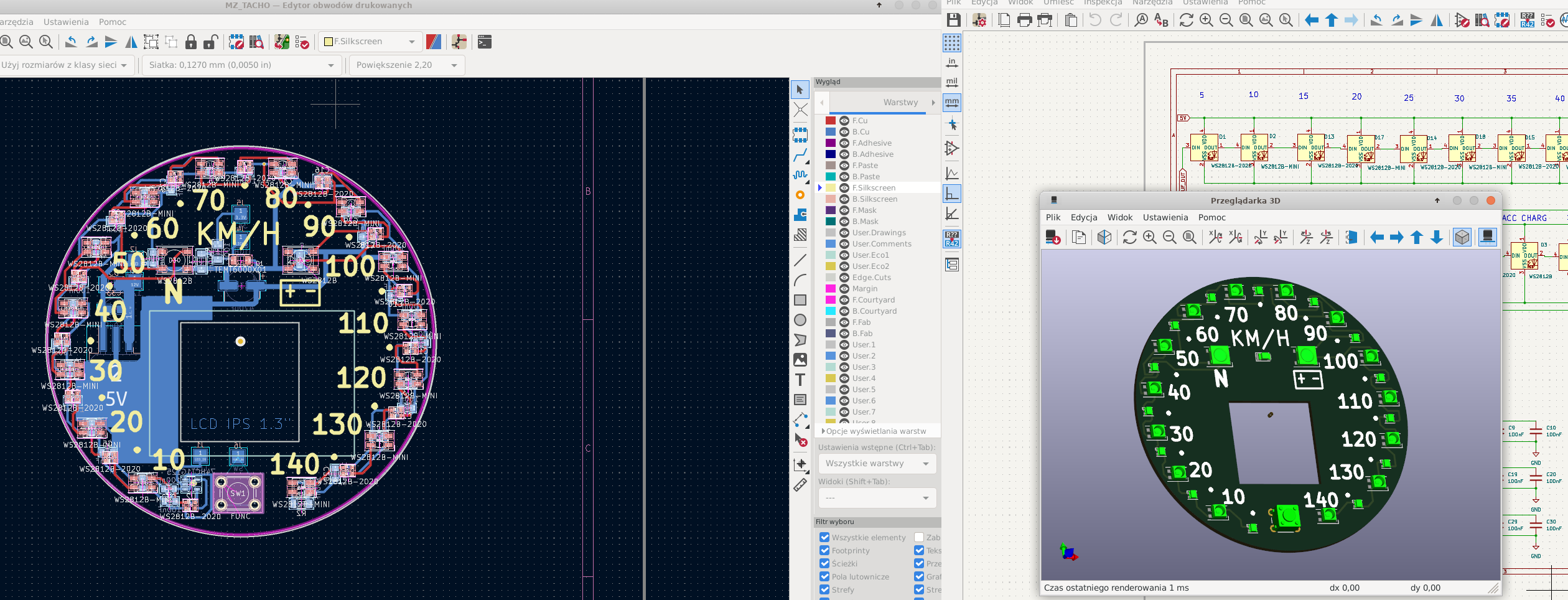The height and width of the screenshot is (600, 1568).
Task: Open the Wszystkie warstwy presets combo
Action: [877, 463]
